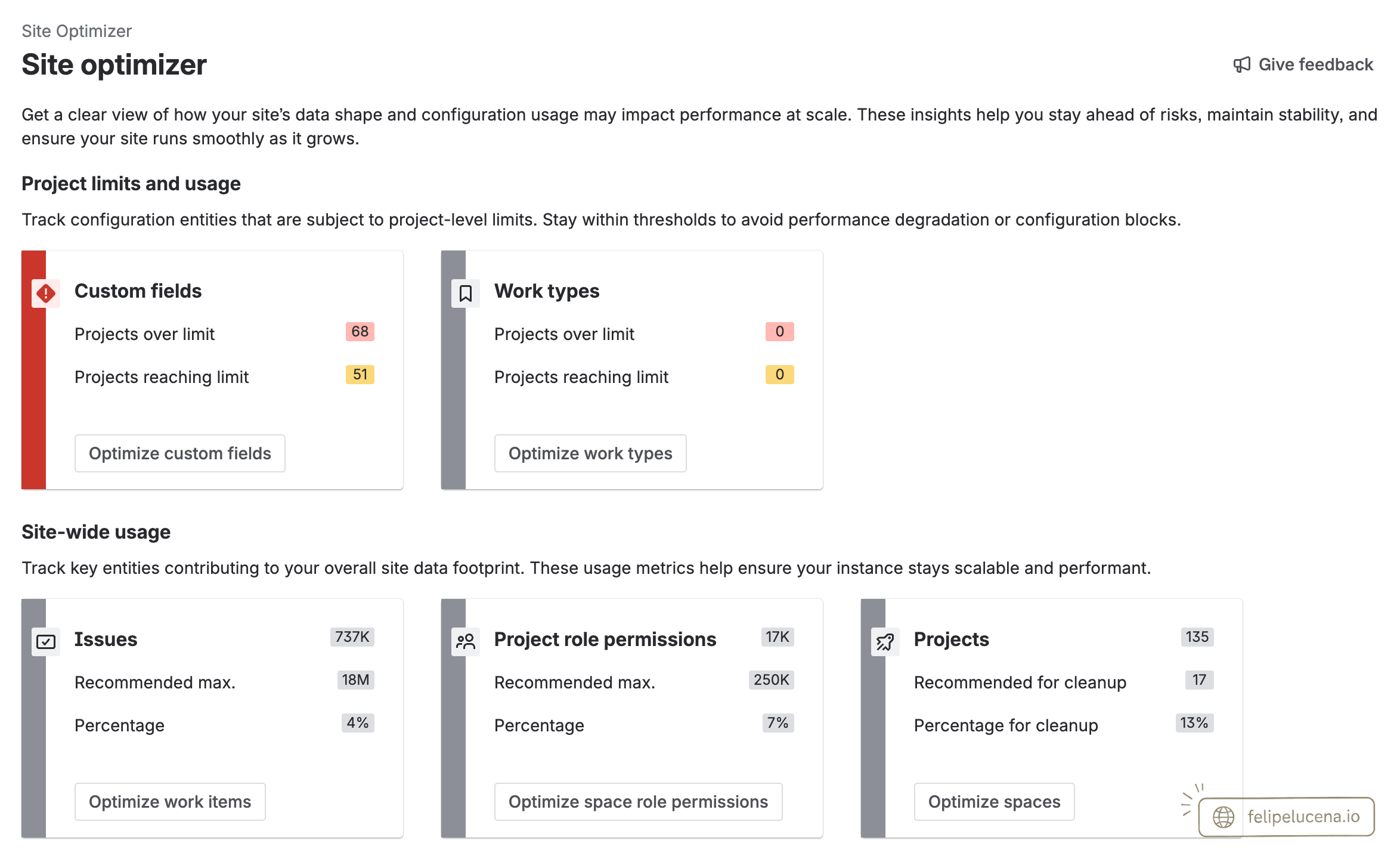Select Optimize space role permissions button
The height and width of the screenshot is (859, 1400).
(x=639, y=802)
